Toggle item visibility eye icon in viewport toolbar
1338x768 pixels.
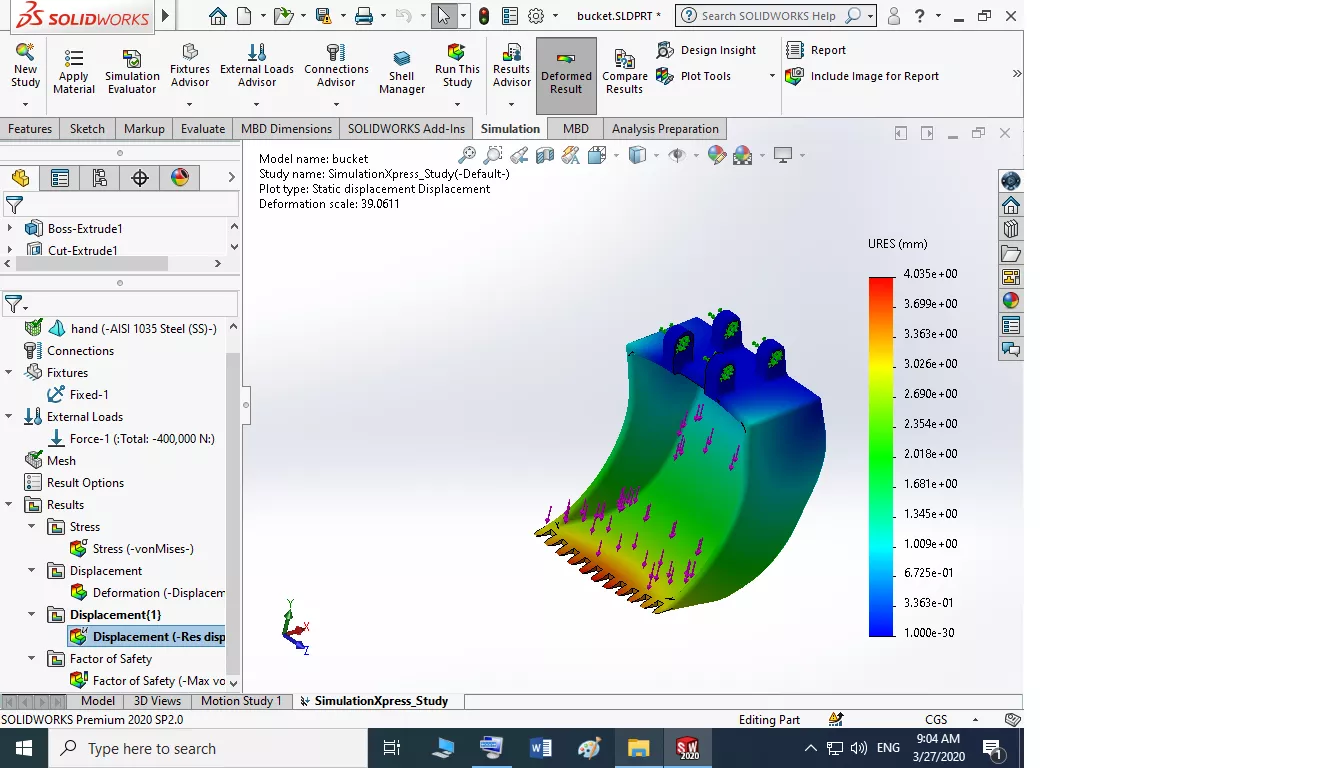click(x=677, y=155)
